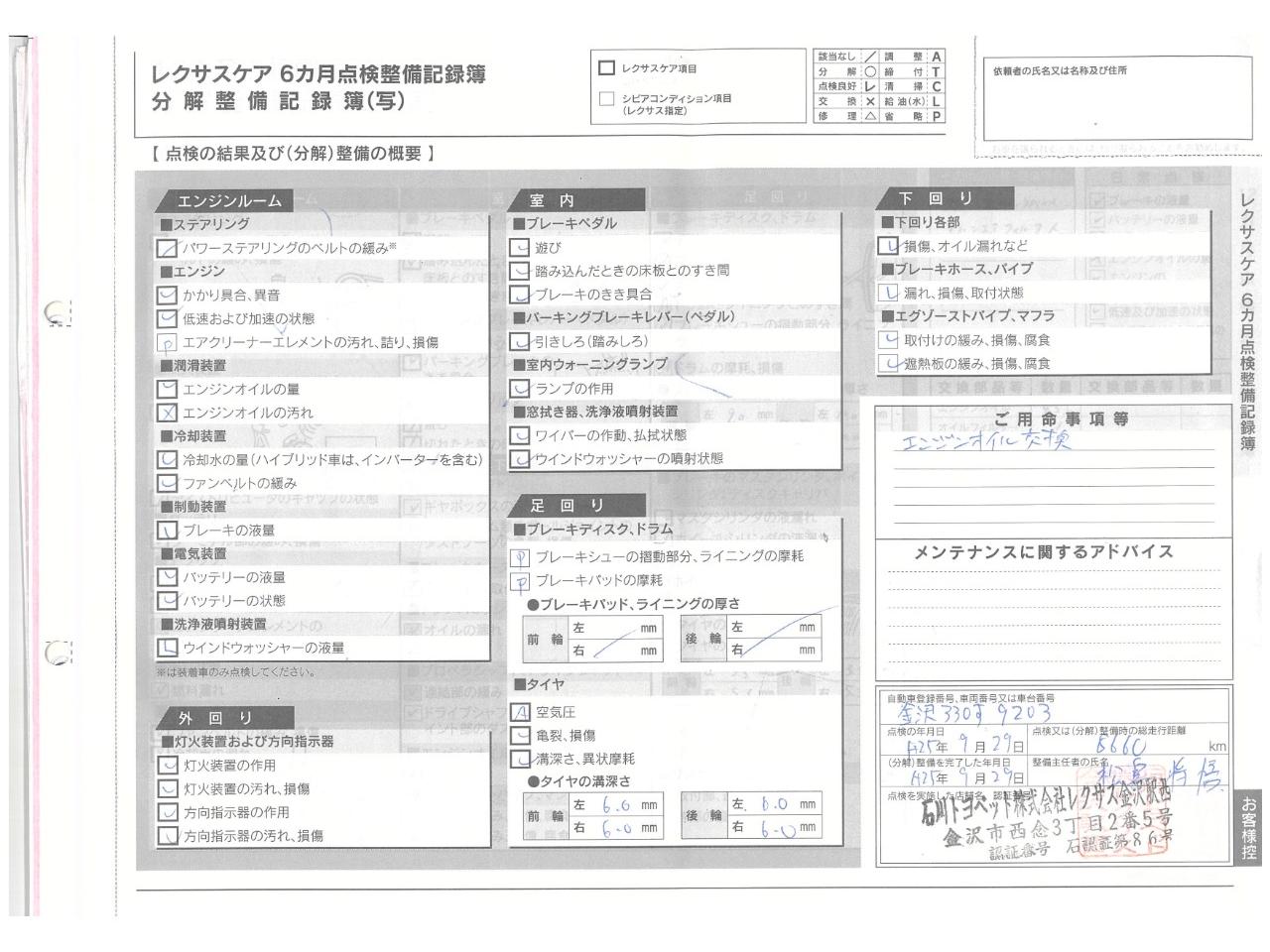Check the ブレーキの液量 box
1270x952 pixels.
(x=168, y=531)
